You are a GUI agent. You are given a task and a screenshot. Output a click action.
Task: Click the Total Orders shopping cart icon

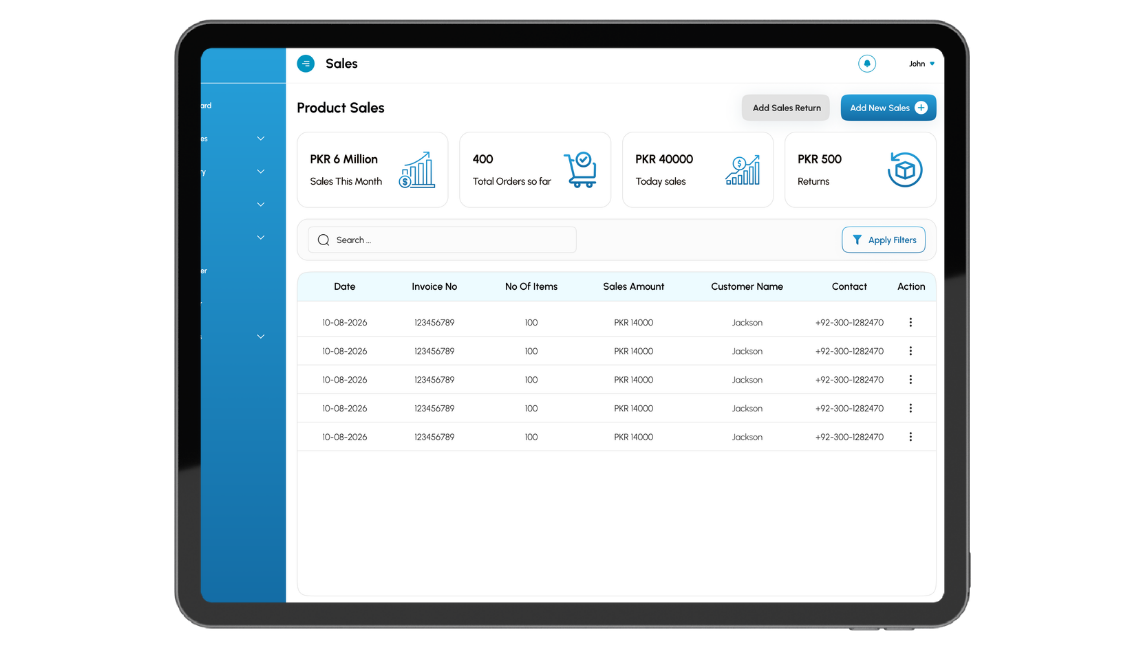(581, 169)
